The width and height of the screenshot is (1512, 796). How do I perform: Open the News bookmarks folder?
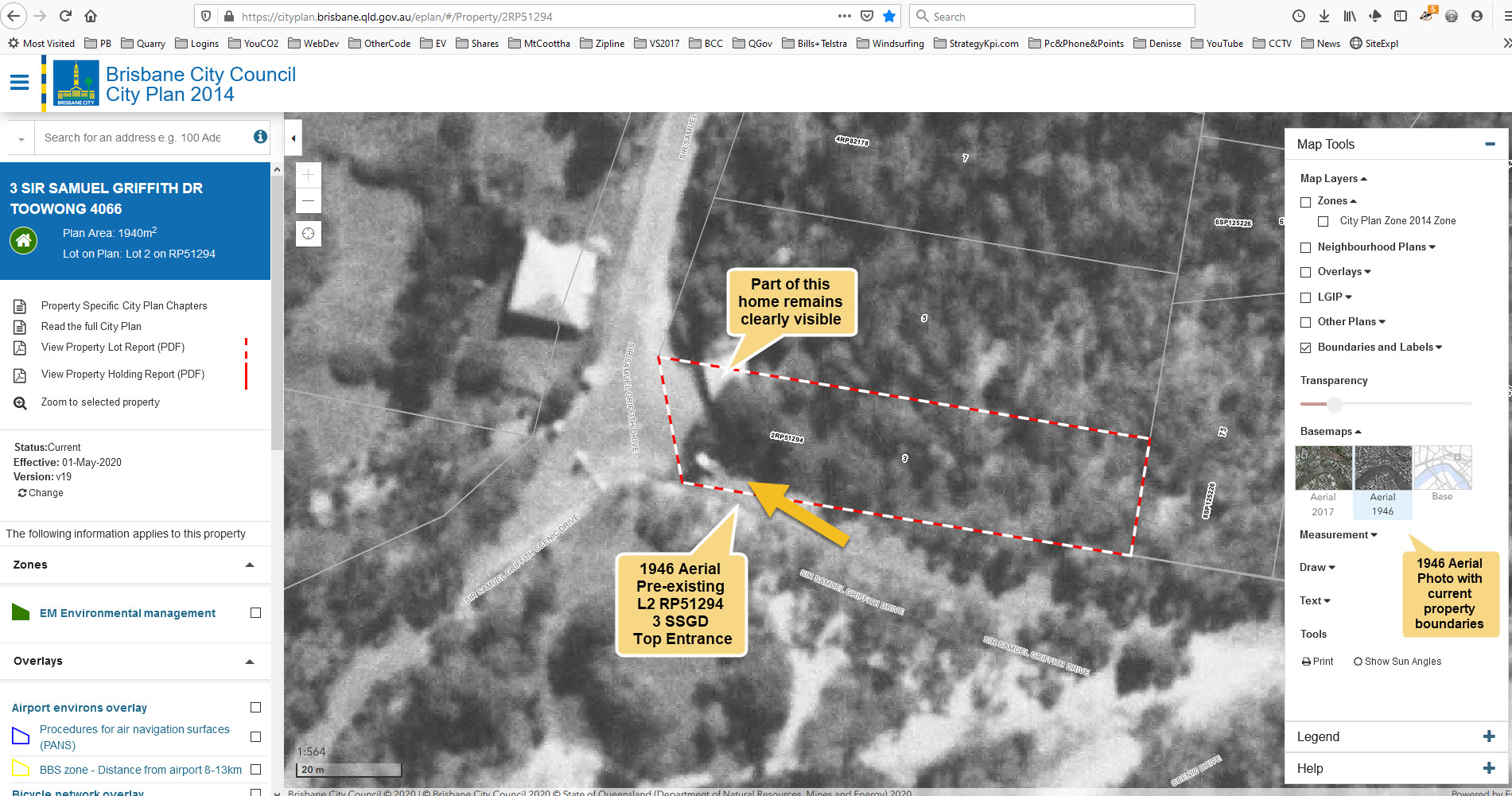1320,44
